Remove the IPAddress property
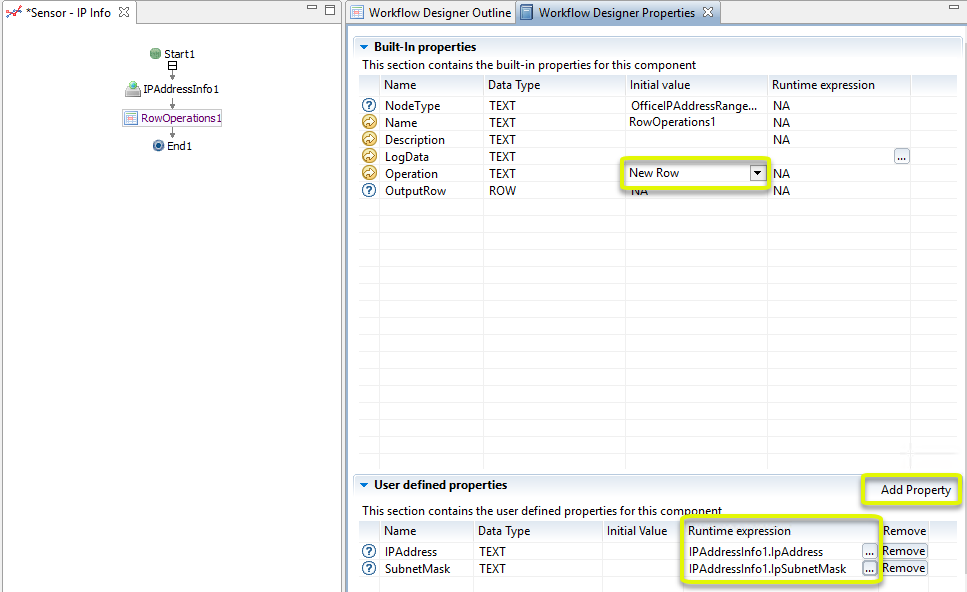The width and height of the screenshot is (967, 592). coord(903,551)
